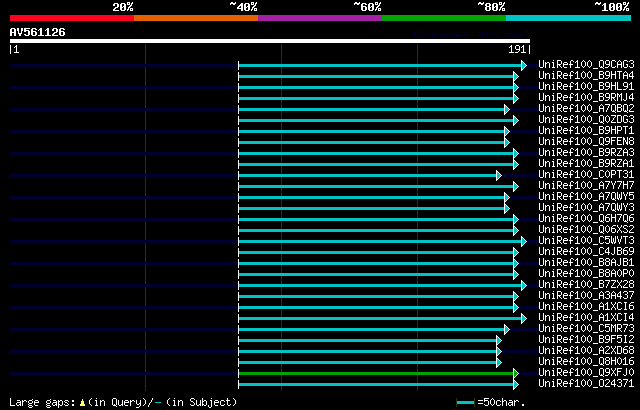The image size is (640, 410).
Task: Click the alignment bar for UniRef100_C0PT31
Action: (367, 175)
